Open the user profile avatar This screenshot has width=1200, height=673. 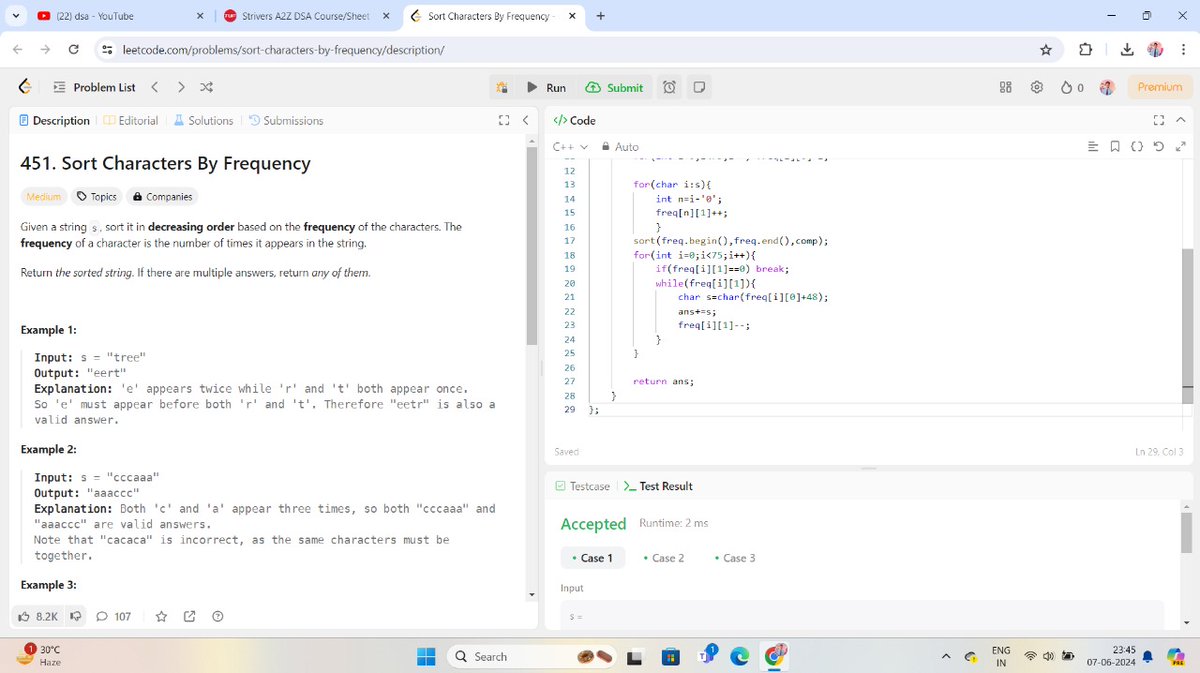1107,87
